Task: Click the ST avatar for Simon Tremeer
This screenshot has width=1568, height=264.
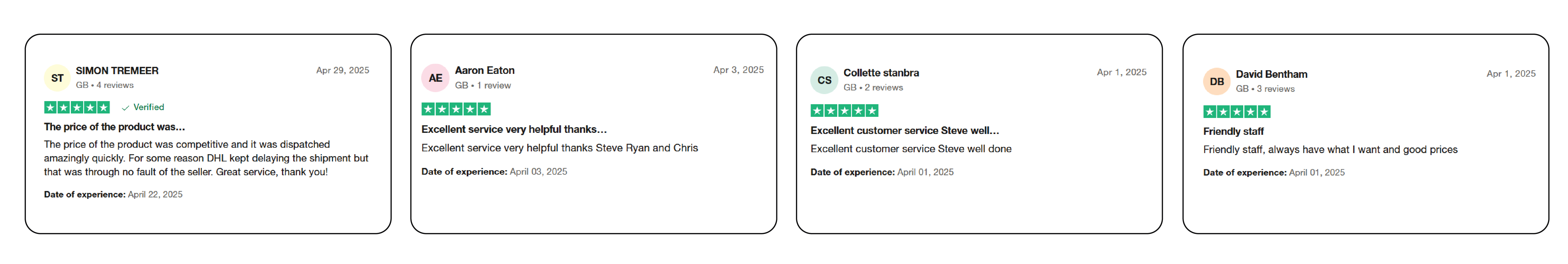Action: point(57,78)
